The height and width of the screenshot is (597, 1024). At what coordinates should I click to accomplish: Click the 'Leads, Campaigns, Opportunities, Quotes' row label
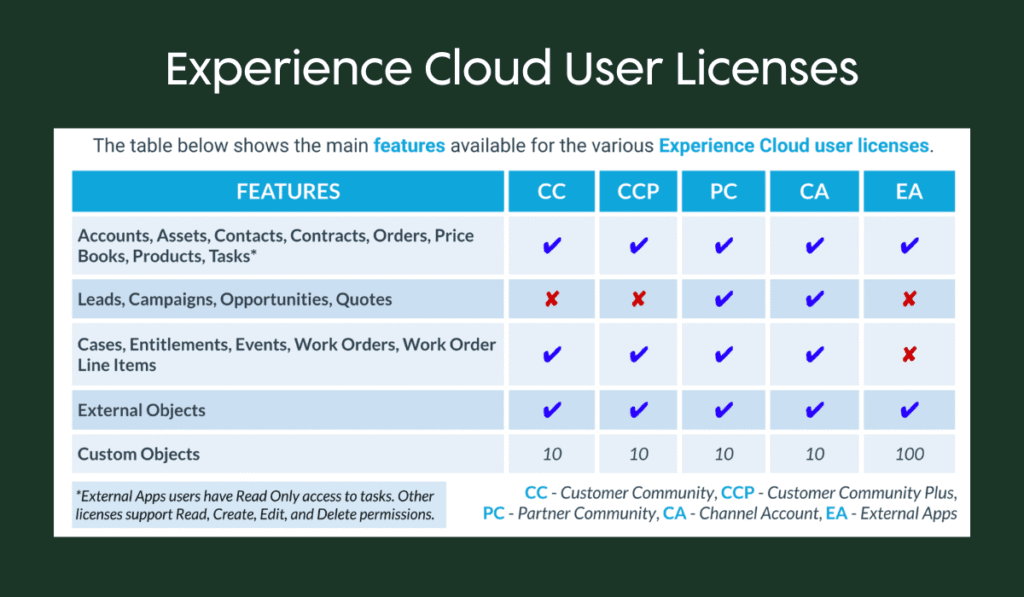tap(234, 299)
